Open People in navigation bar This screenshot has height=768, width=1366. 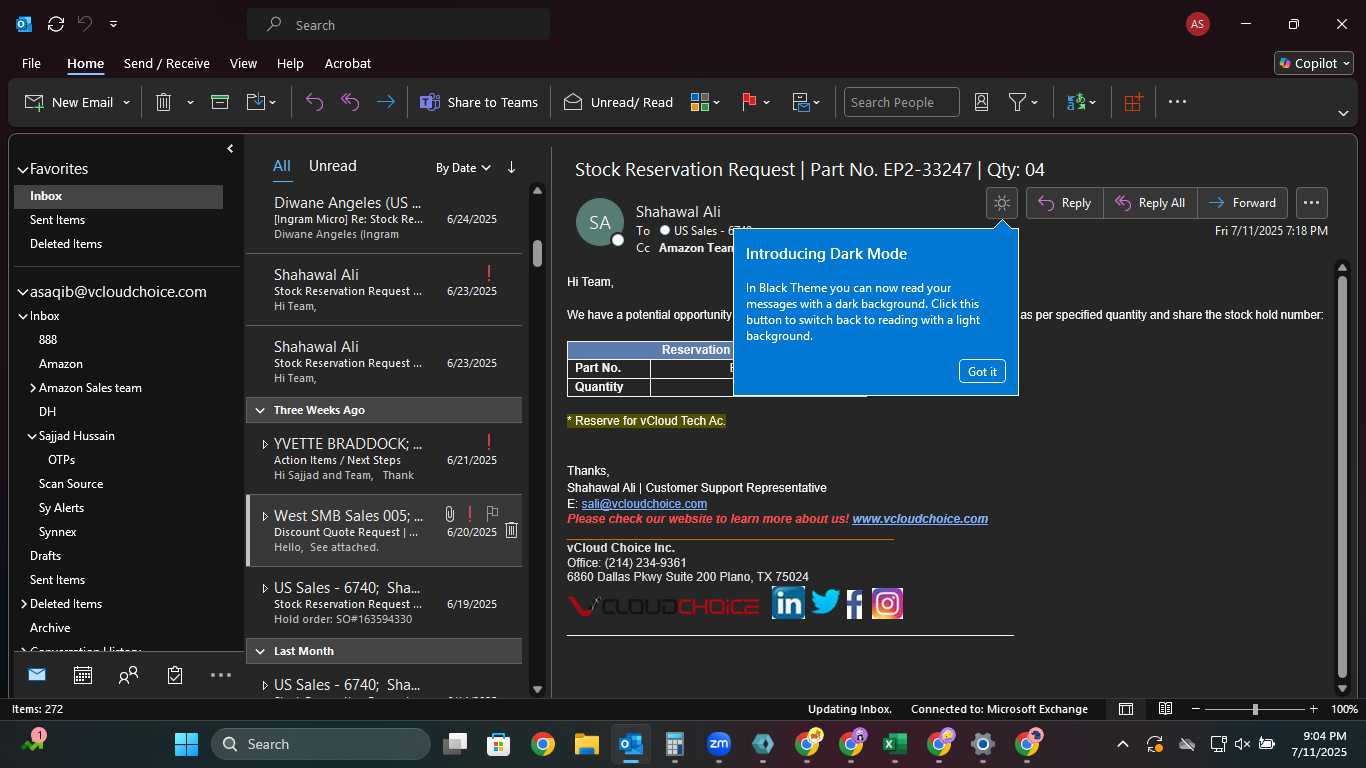point(128,675)
